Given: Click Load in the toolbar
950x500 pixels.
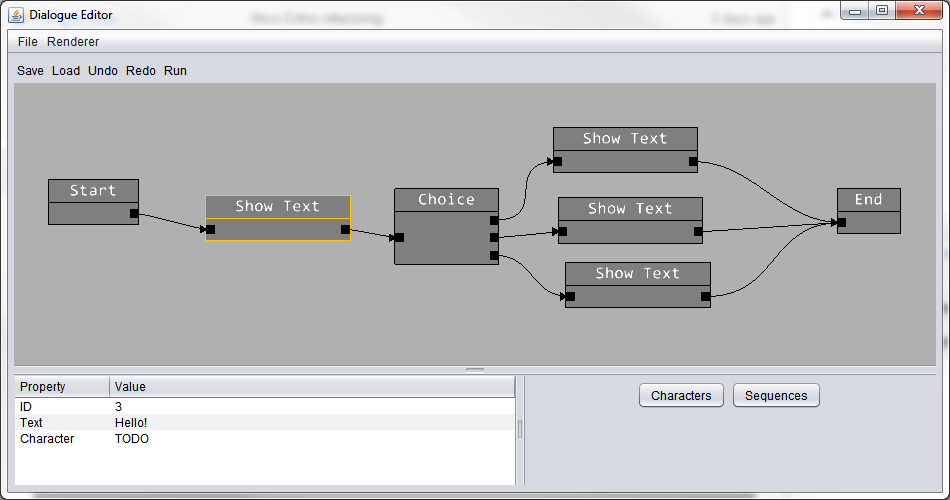Looking at the screenshot, I should point(66,71).
